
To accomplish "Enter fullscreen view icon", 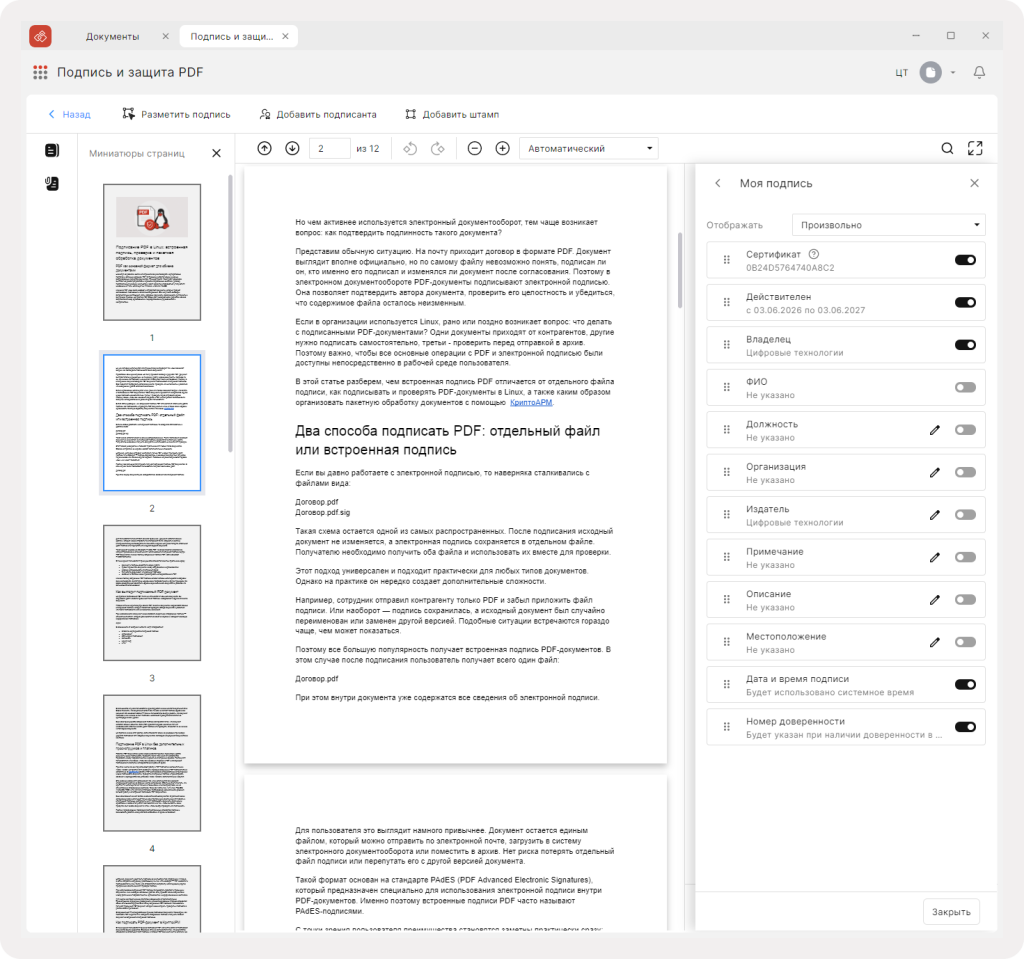I will point(975,148).
